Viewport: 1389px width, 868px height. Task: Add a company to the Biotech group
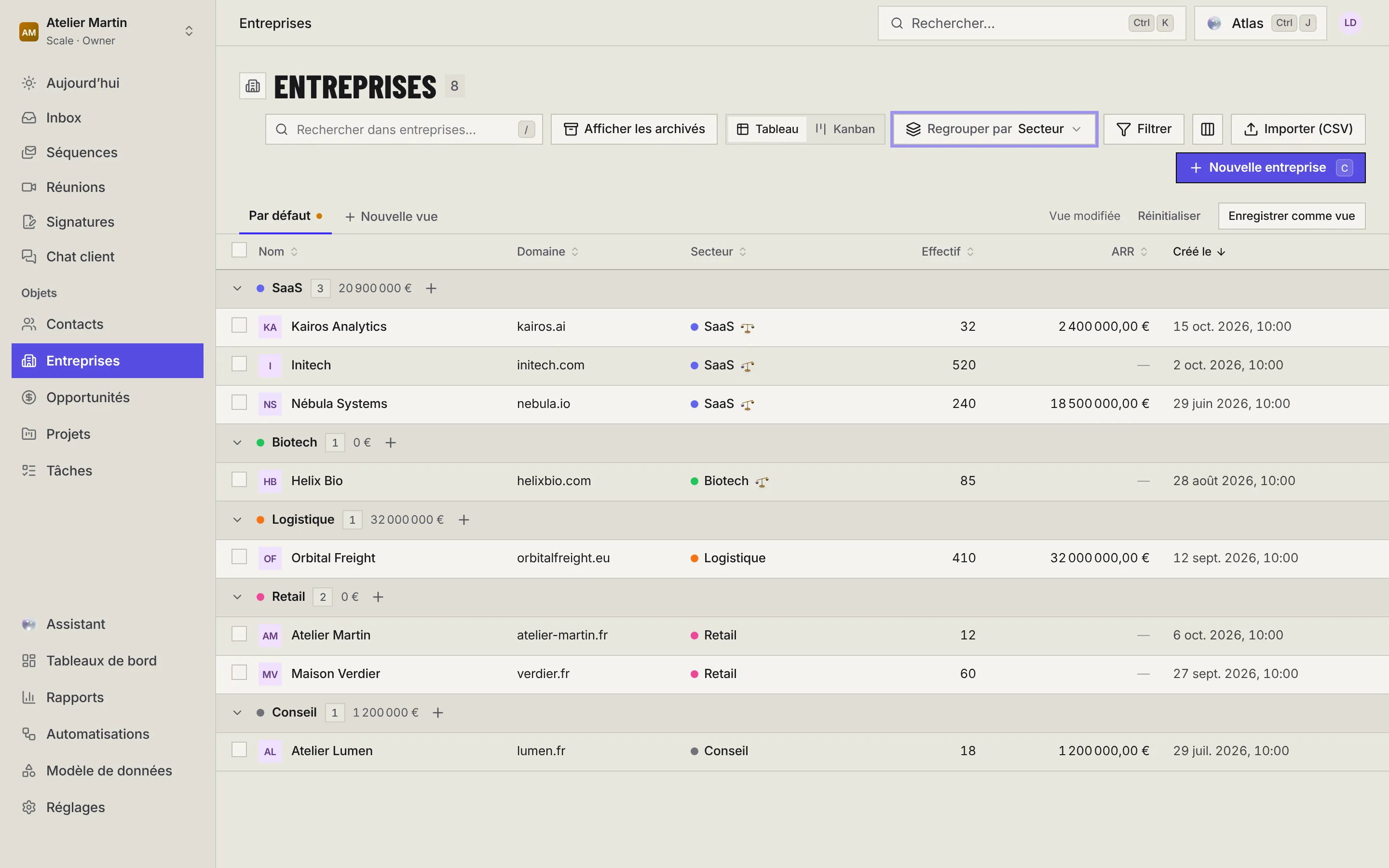(x=390, y=443)
